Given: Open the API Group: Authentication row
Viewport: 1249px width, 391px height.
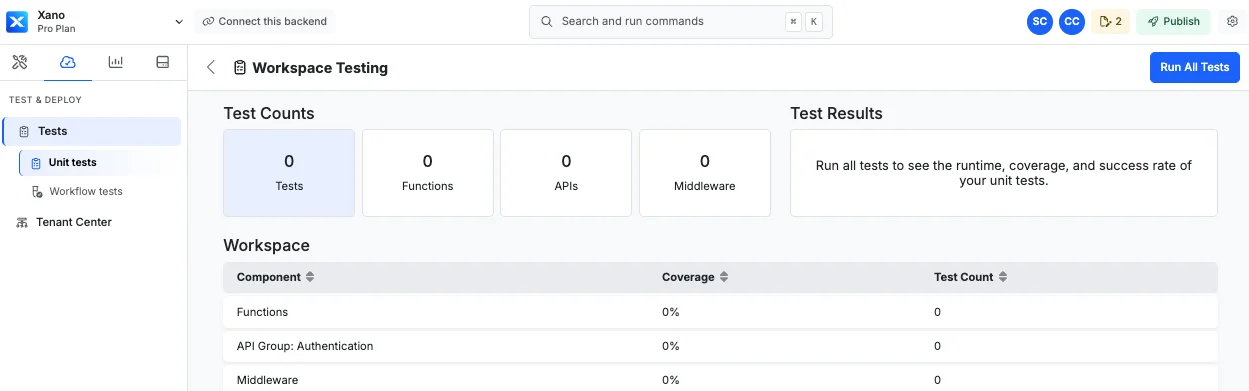Looking at the screenshot, I should click(x=720, y=346).
